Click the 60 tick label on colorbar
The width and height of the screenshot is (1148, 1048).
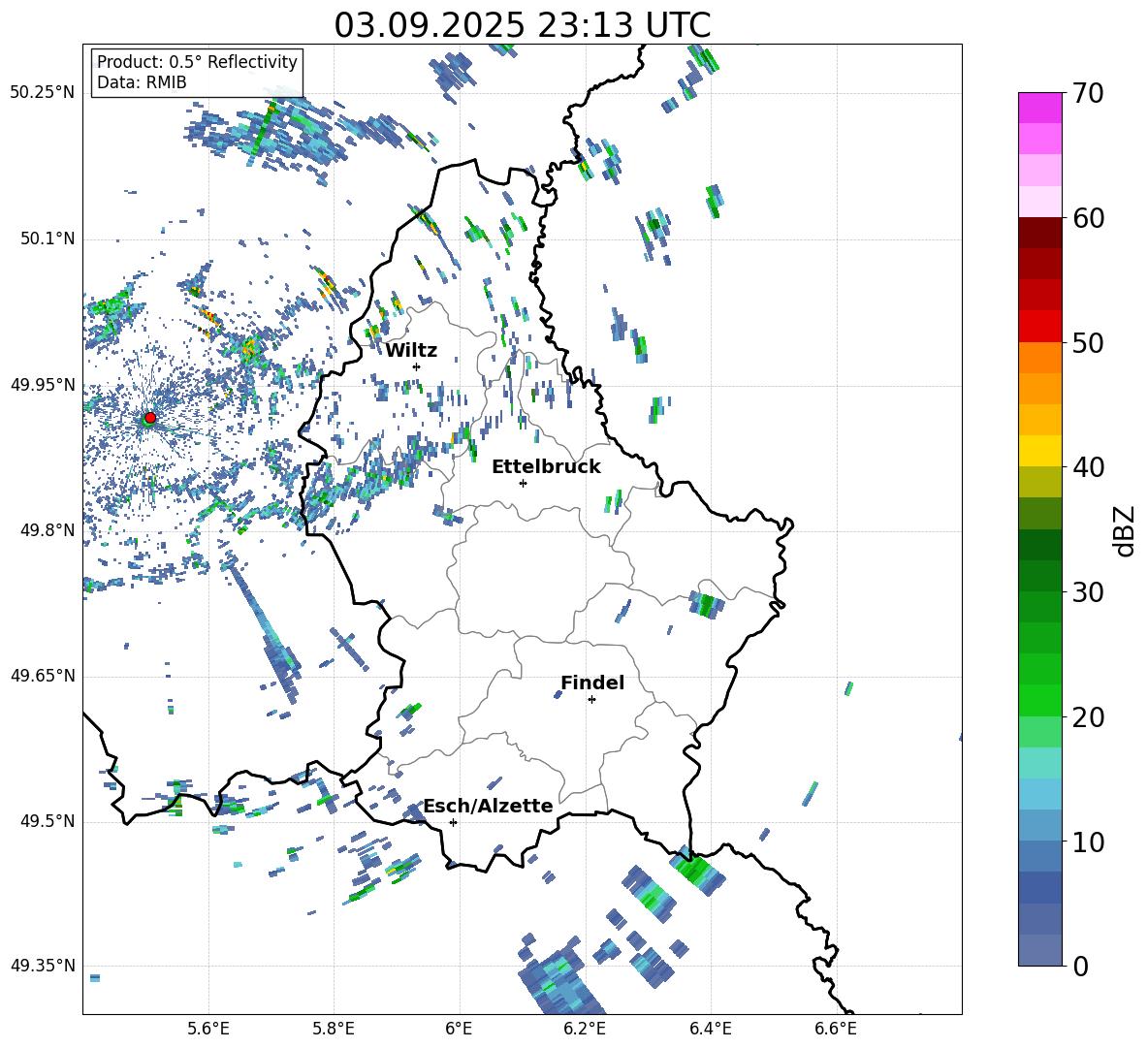pos(1088,218)
